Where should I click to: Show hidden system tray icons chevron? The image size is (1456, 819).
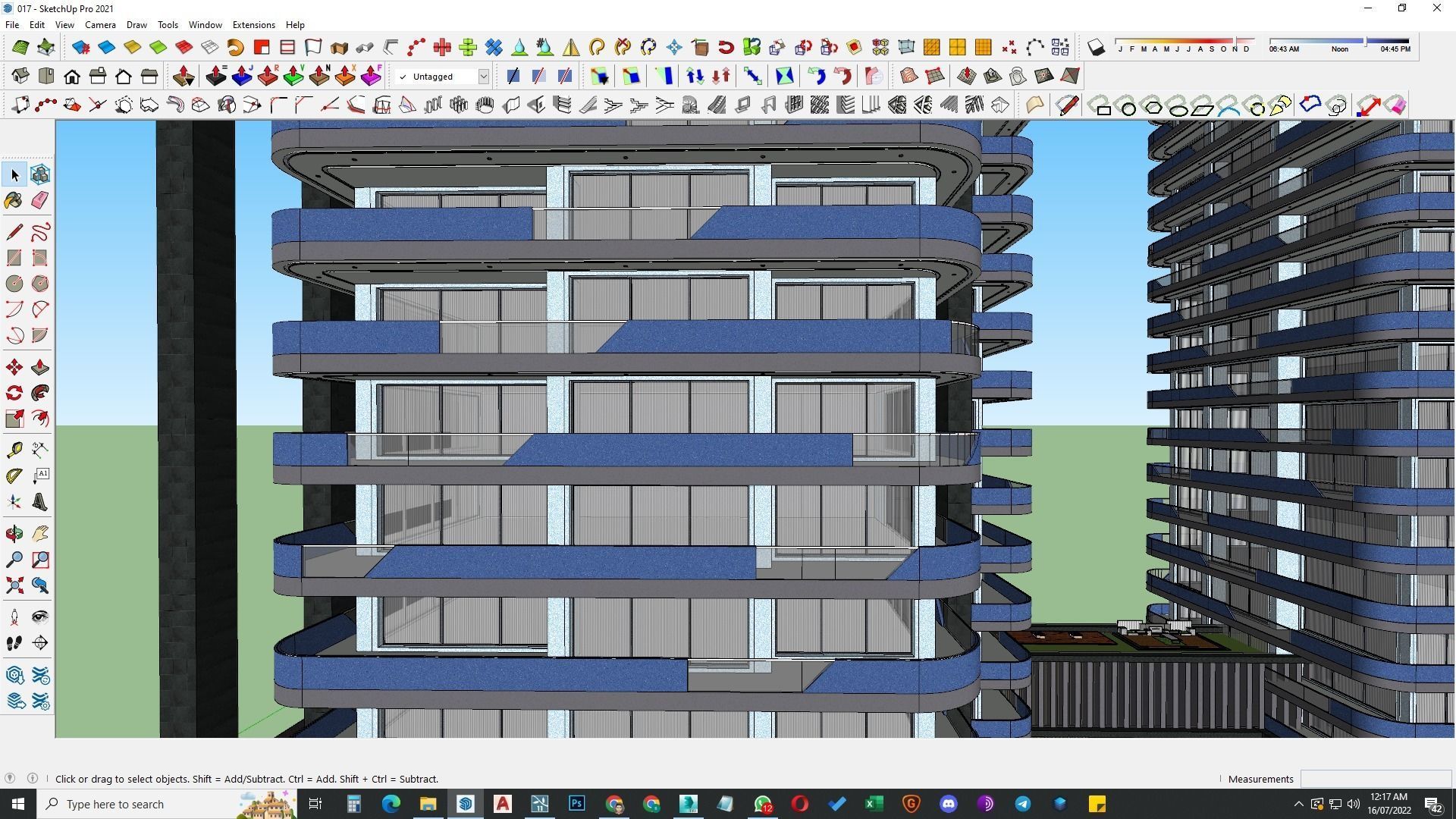point(1298,804)
